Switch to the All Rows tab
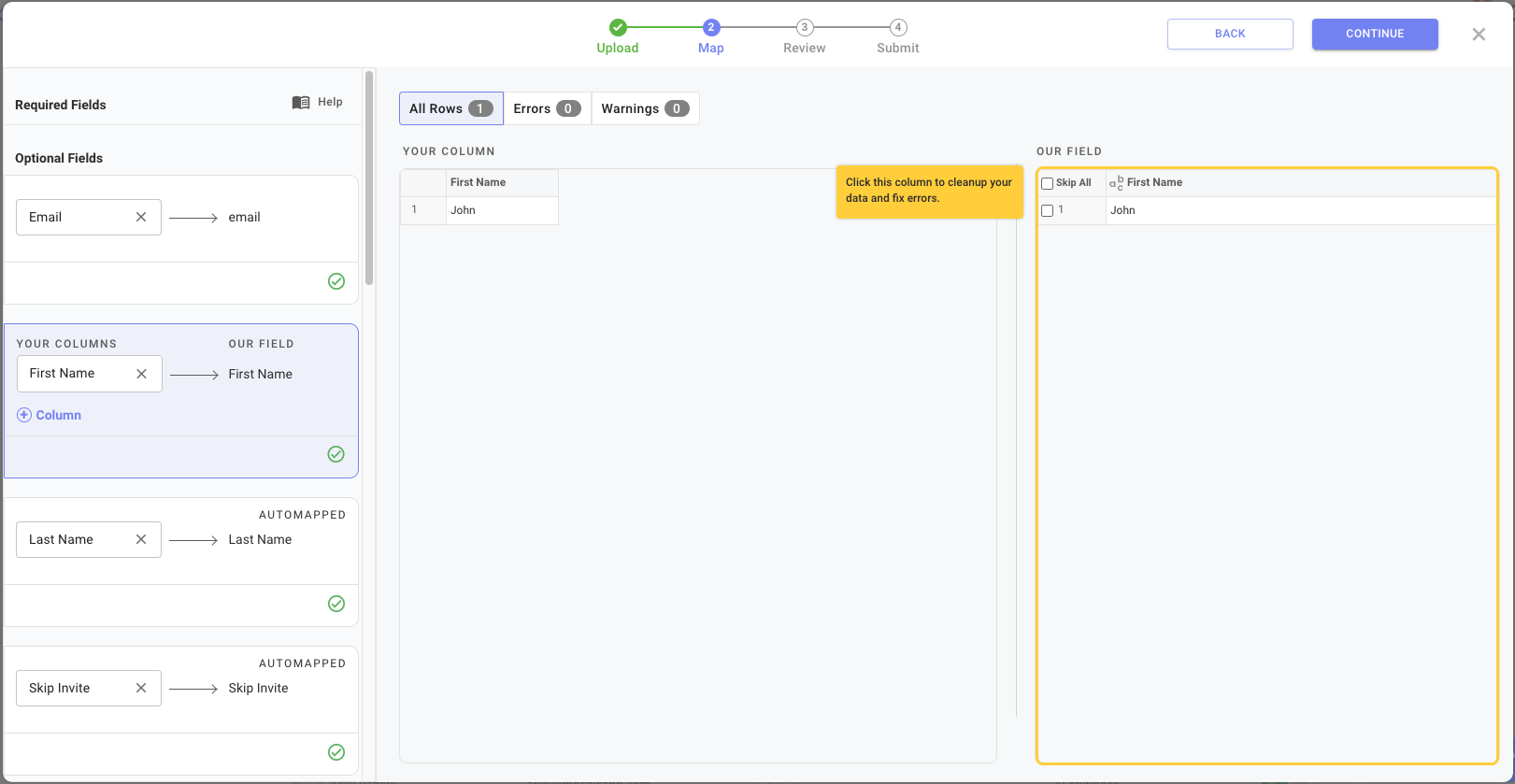1515x784 pixels. [x=451, y=108]
